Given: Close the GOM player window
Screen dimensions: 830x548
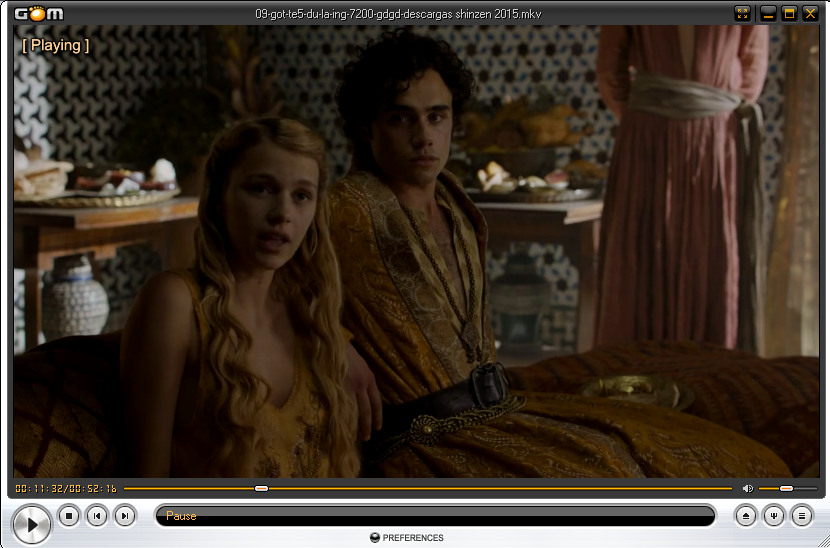Looking at the screenshot, I should 810,13.
